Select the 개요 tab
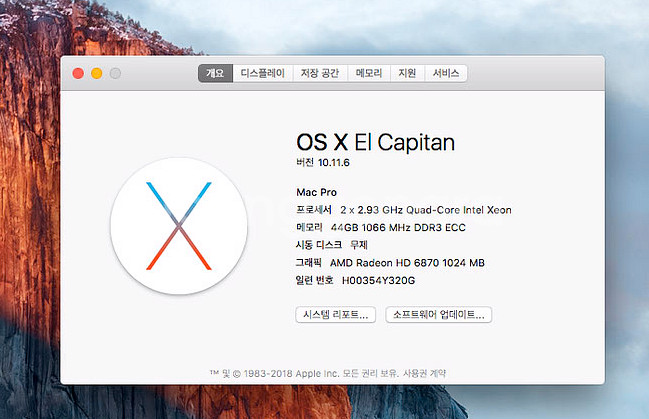649x419 pixels. pos(215,73)
